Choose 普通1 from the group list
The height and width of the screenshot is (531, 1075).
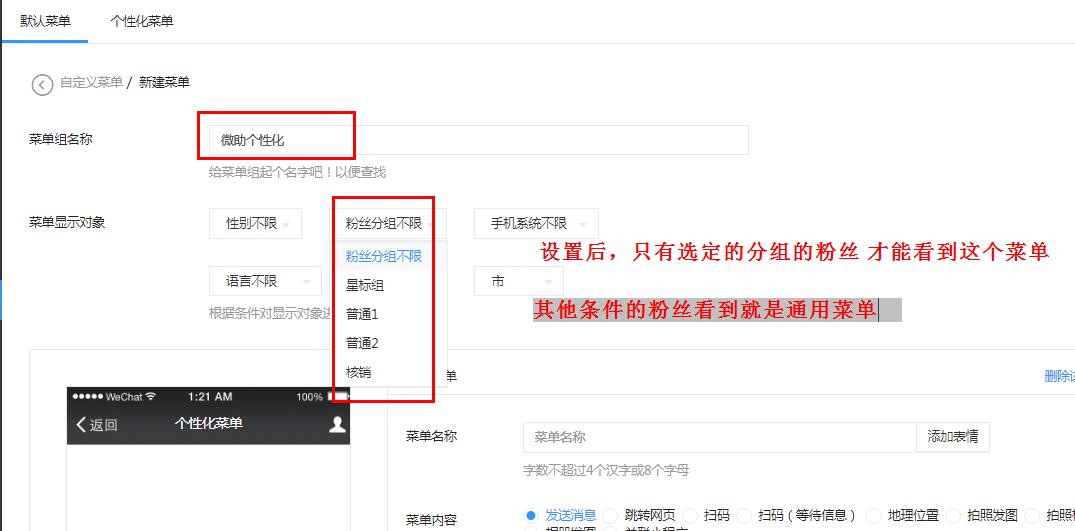tap(389, 314)
